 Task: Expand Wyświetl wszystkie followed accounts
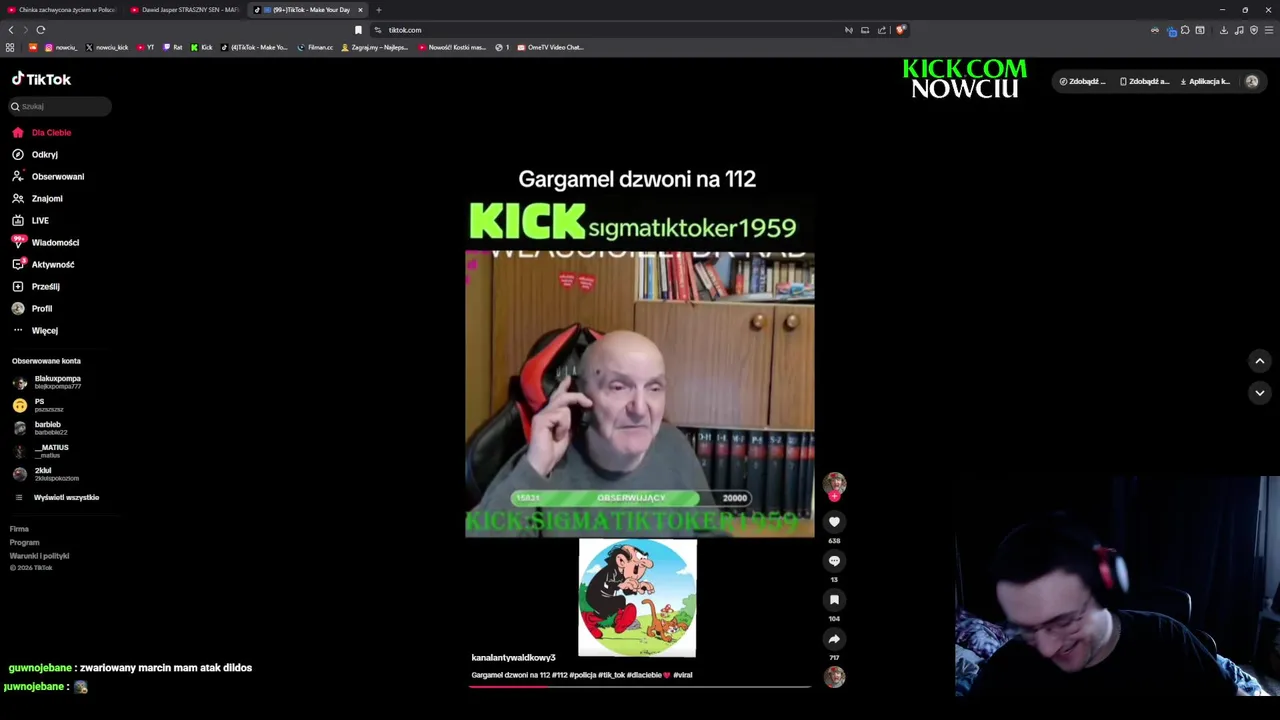coord(56,498)
